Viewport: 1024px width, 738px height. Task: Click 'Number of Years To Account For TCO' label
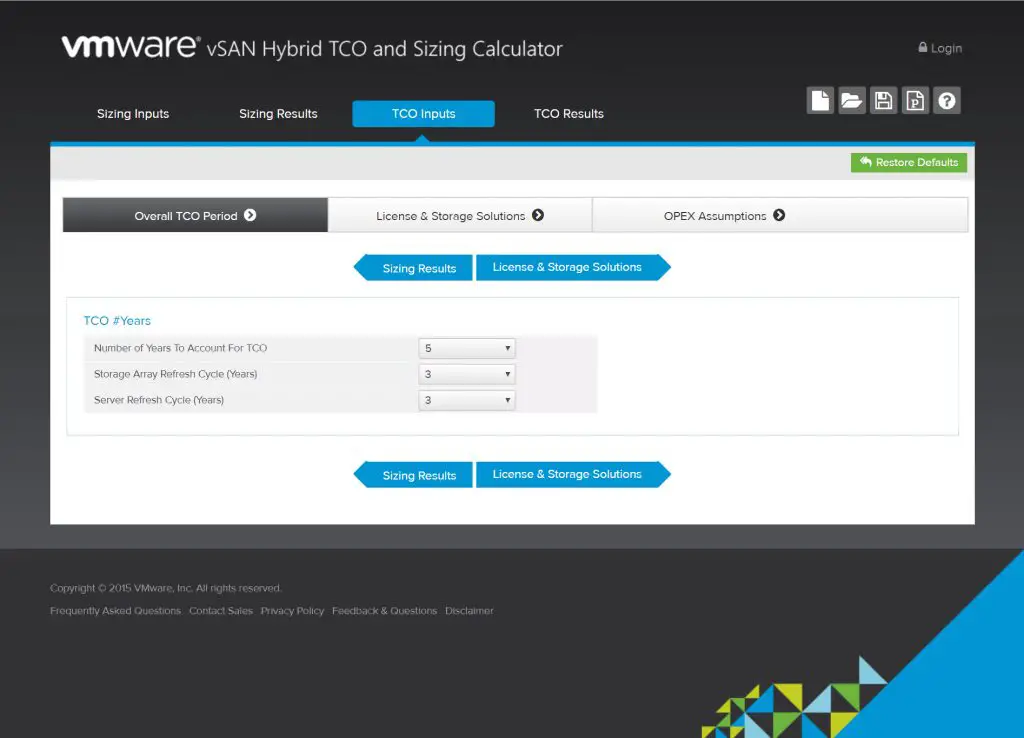tap(180, 348)
